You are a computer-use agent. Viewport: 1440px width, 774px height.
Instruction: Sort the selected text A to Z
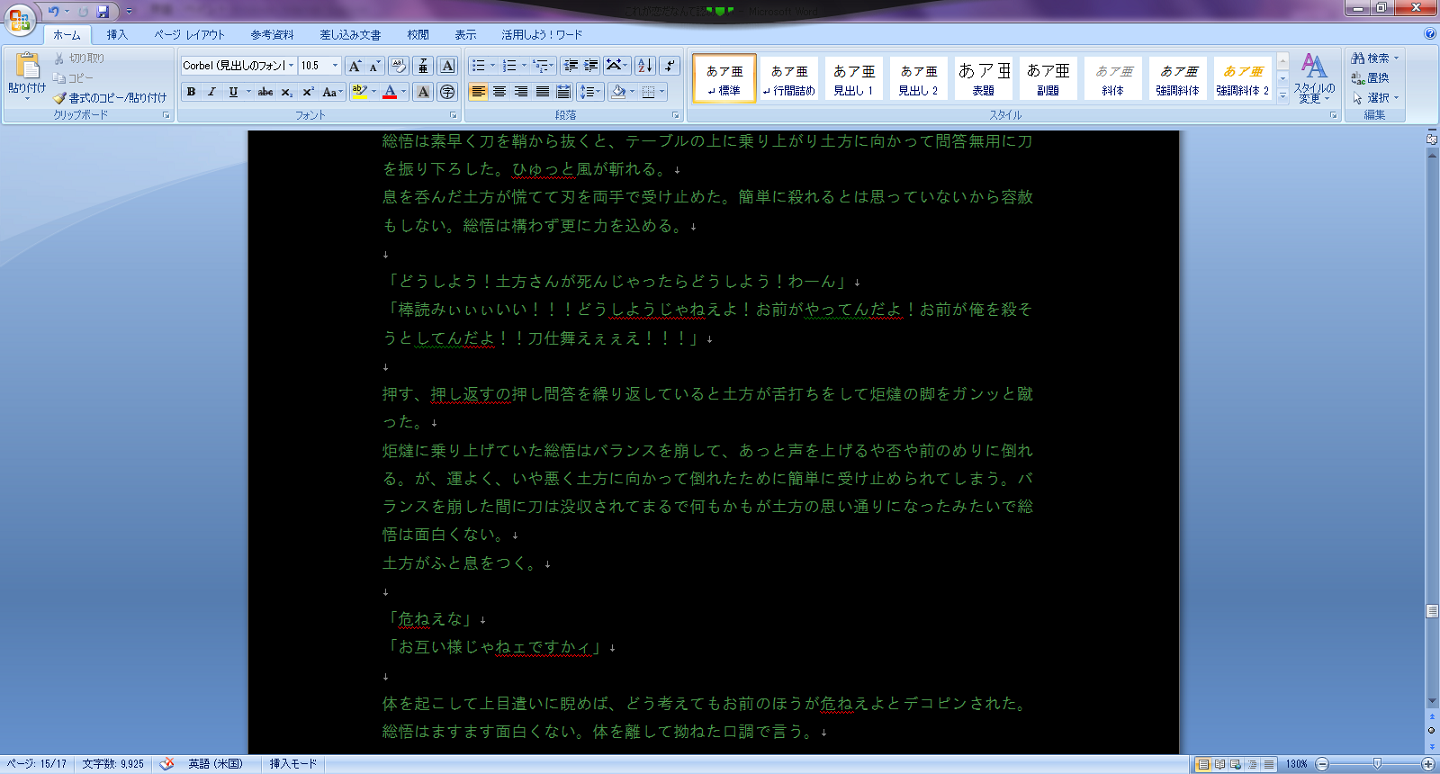click(645, 66)
